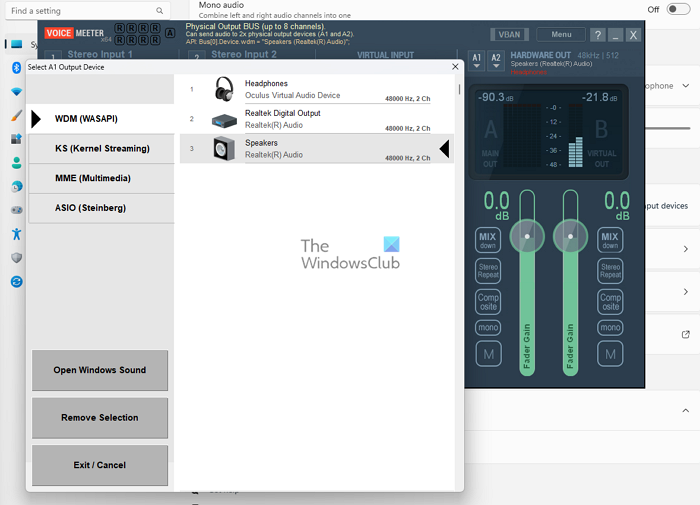Select the MME (Multimedia) driver tab

click(x=101, y=178)
